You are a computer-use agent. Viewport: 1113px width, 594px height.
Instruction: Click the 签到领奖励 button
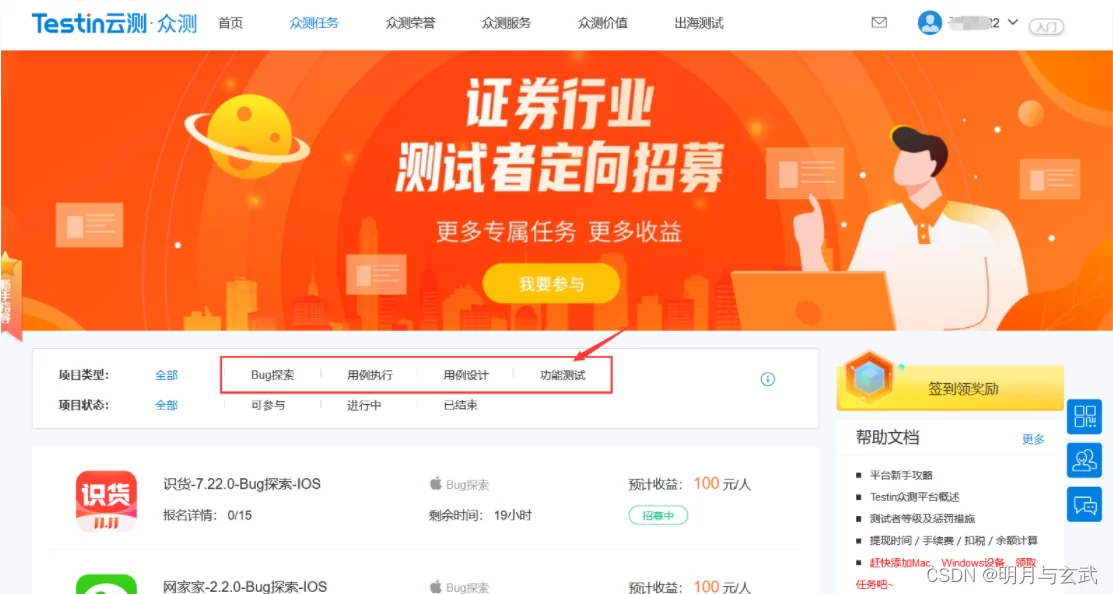(962, 388)
